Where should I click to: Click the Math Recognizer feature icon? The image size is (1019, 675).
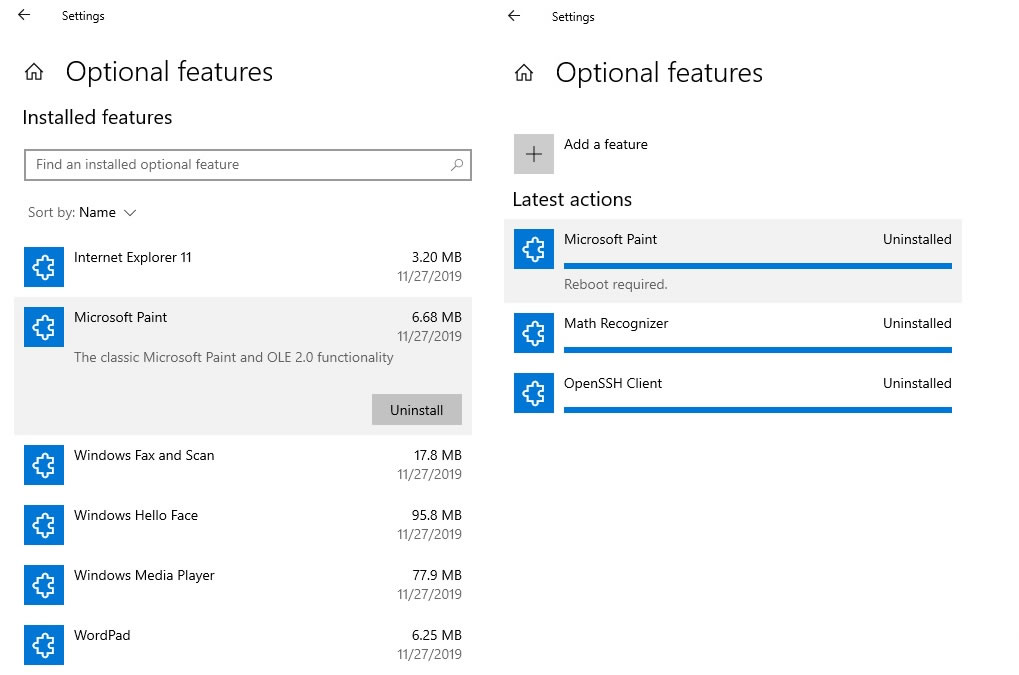tap(534, 333)
